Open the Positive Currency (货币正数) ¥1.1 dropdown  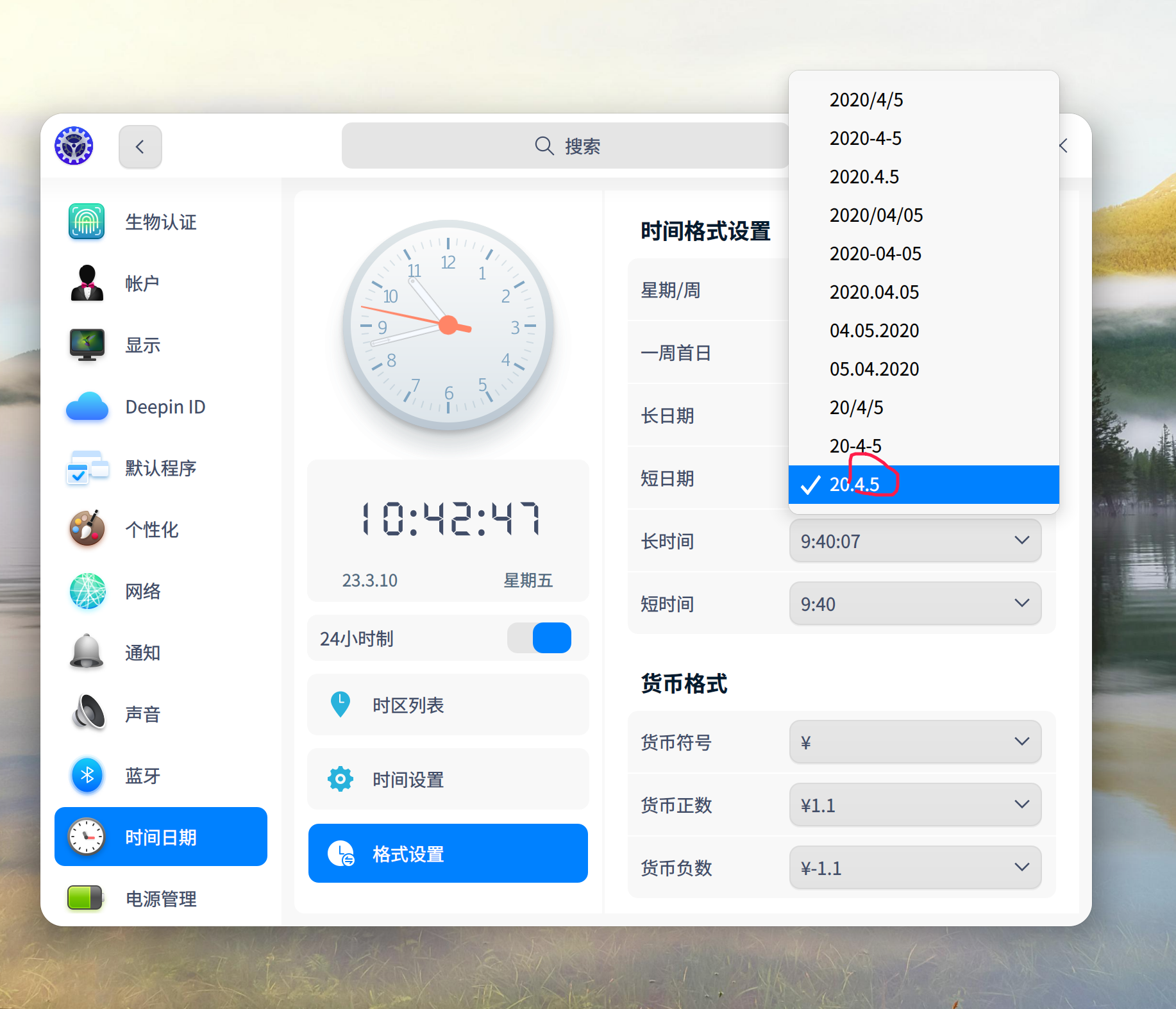(x=915, y=805)
